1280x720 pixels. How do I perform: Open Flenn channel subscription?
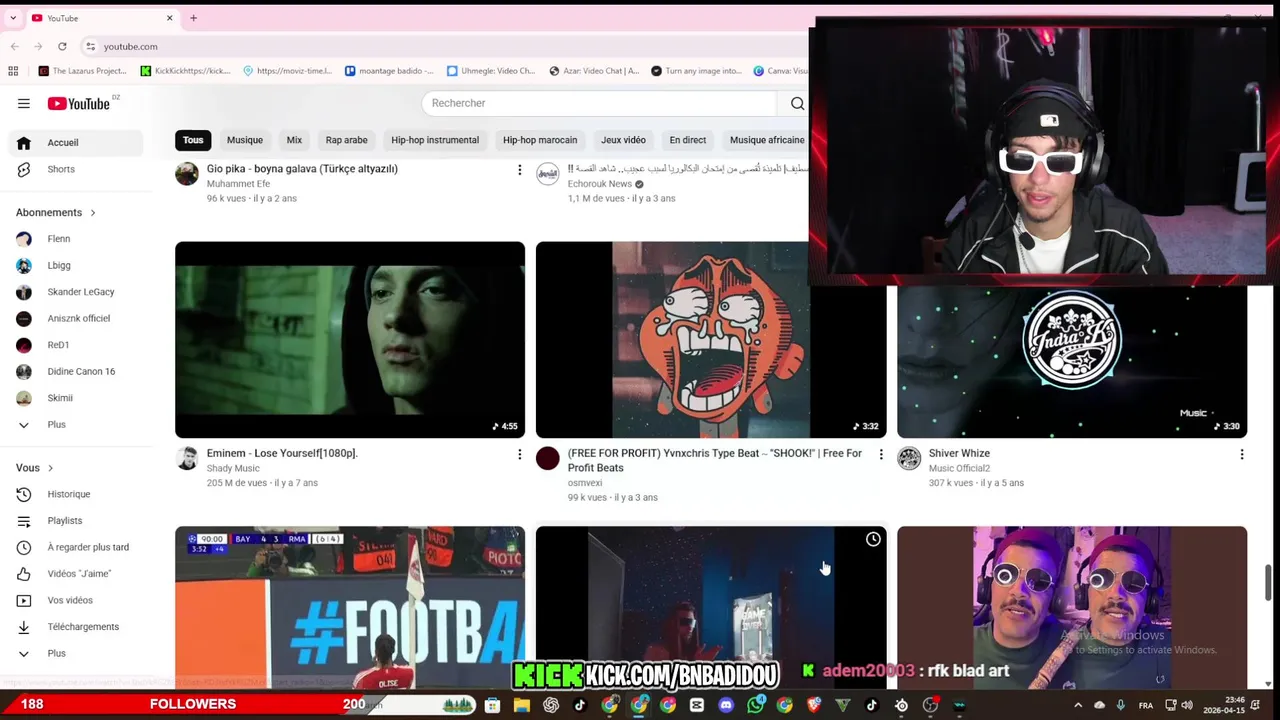click(x=75, y=239)
